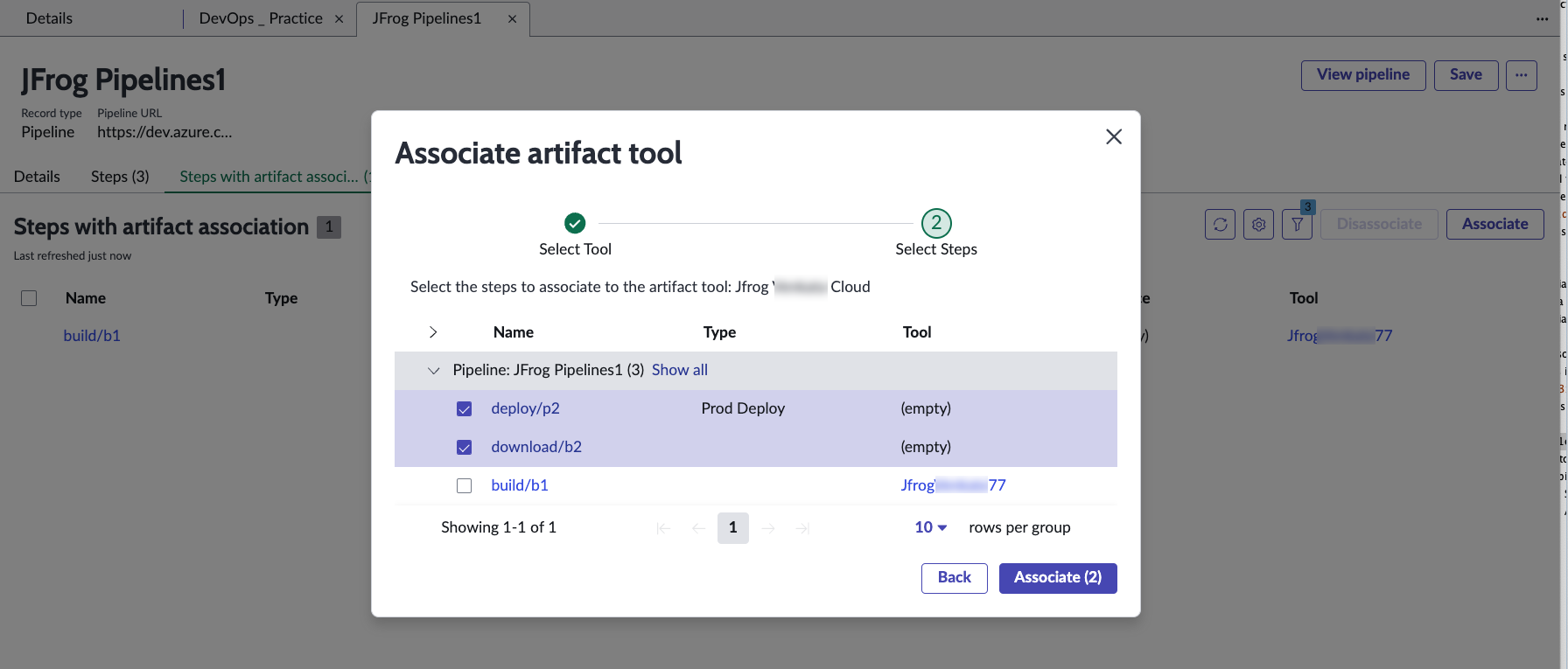Click the Save button

[x=1466, y=75]
